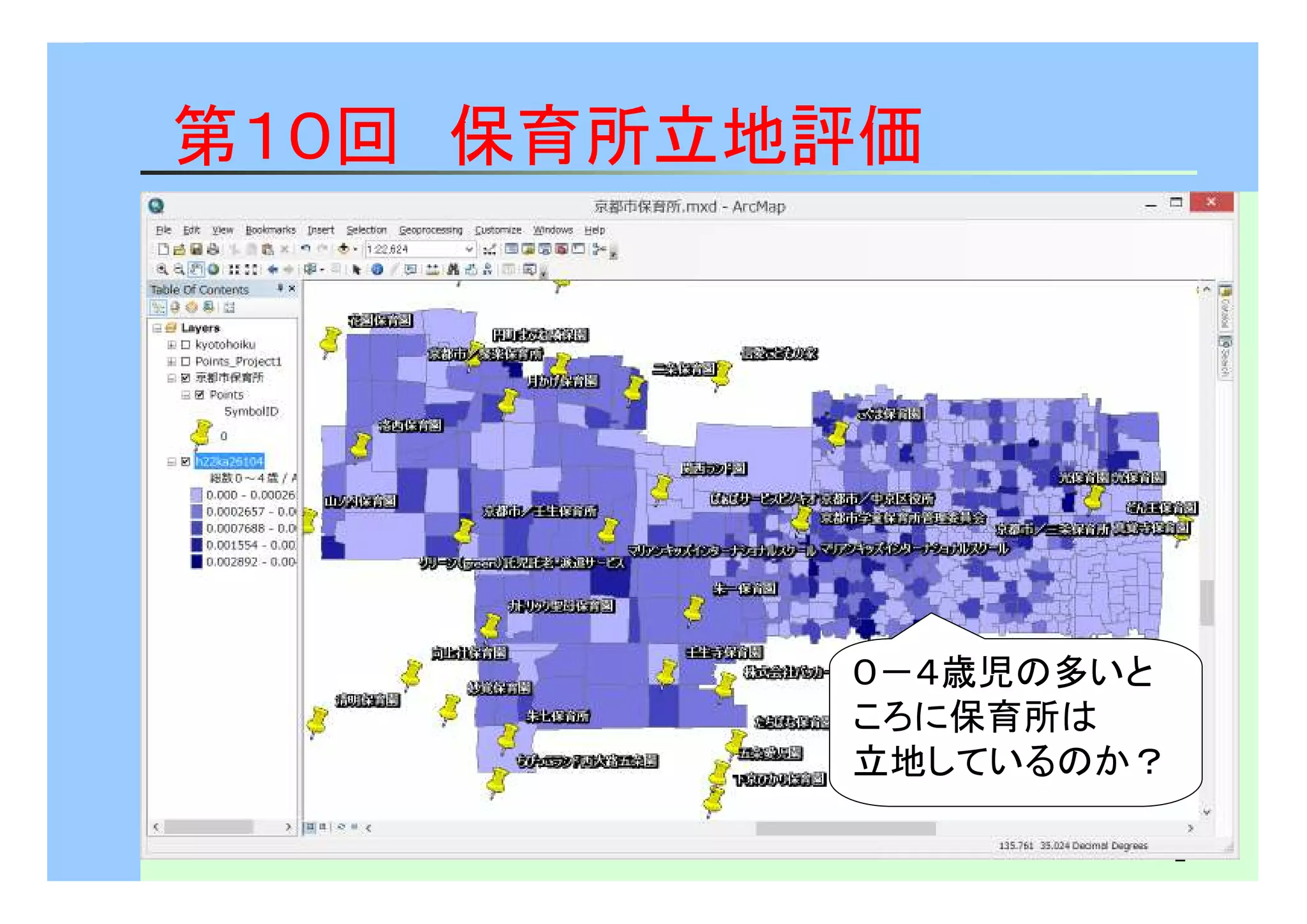Click the Find binoculars tool
The width and height of the screenshot is (1307, 924).
453,269
